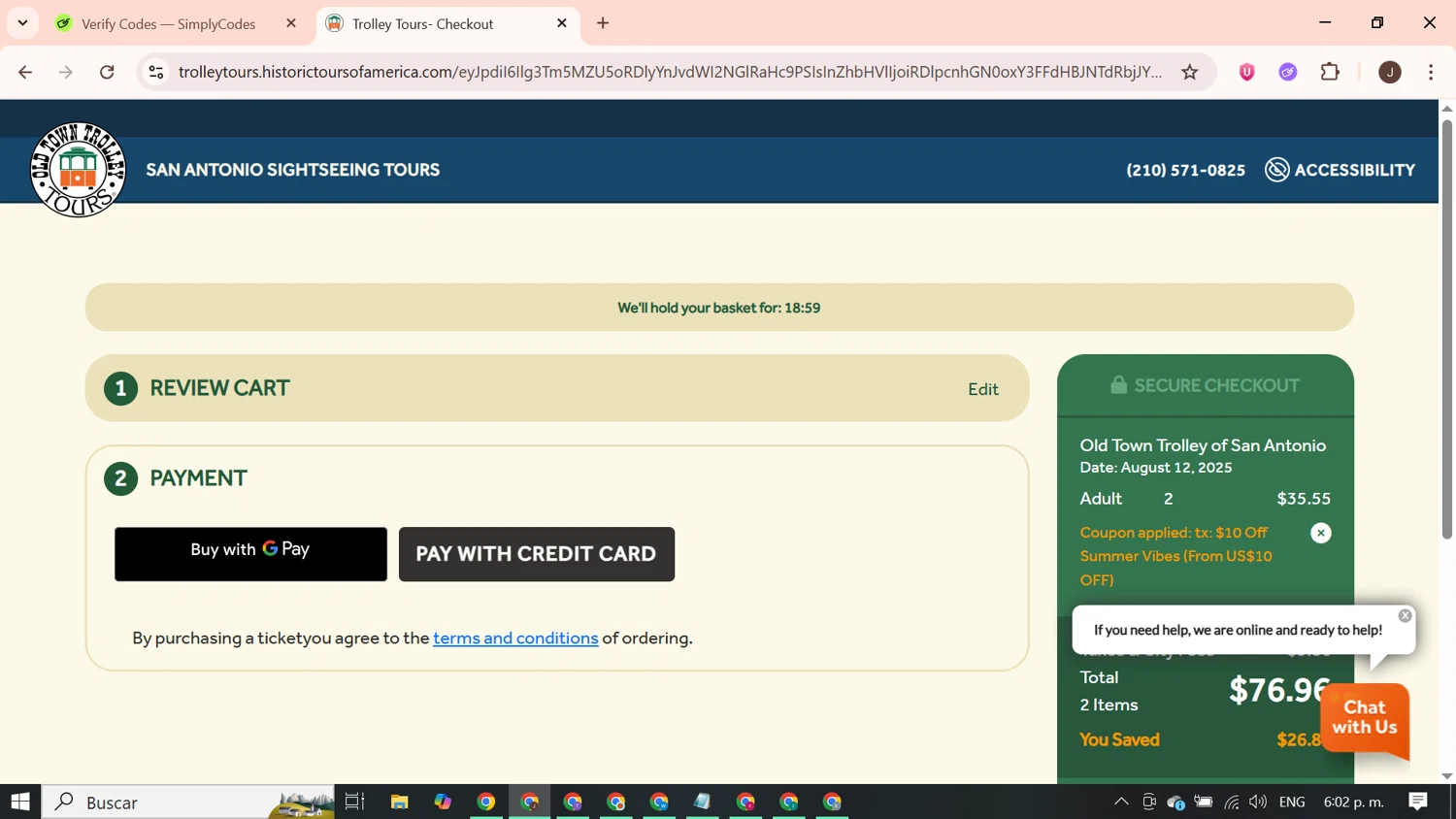The width and height of the screenshot is (1456, 819).
Task: Open the Accessibility options
Action: 1340,170
